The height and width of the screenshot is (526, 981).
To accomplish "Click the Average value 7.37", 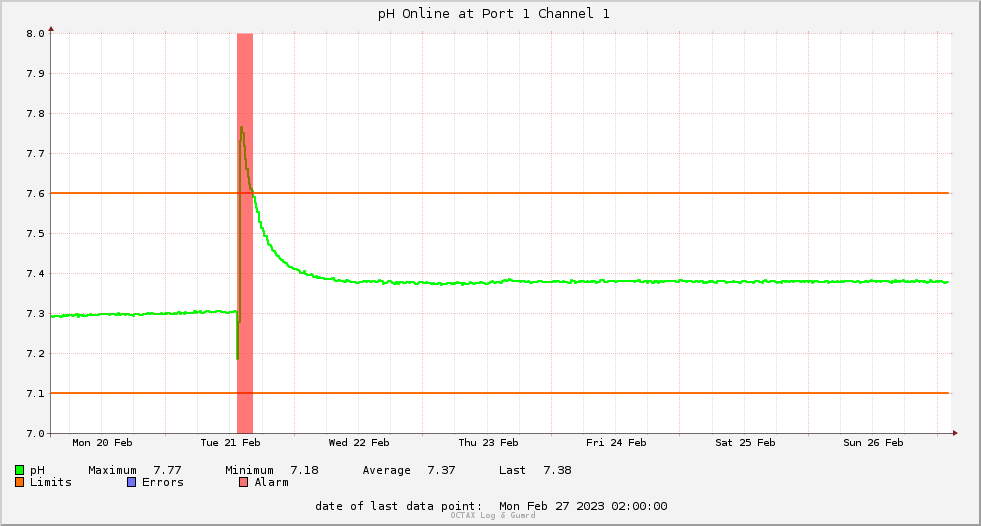I will pyautogui.click(x=441, y=470).
